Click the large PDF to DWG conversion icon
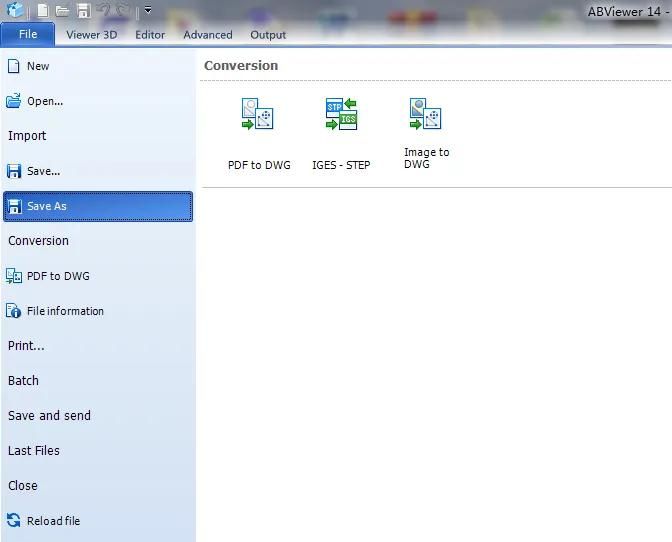The width and height of the screenshot is (672, 542). click(x=257, y=114)
